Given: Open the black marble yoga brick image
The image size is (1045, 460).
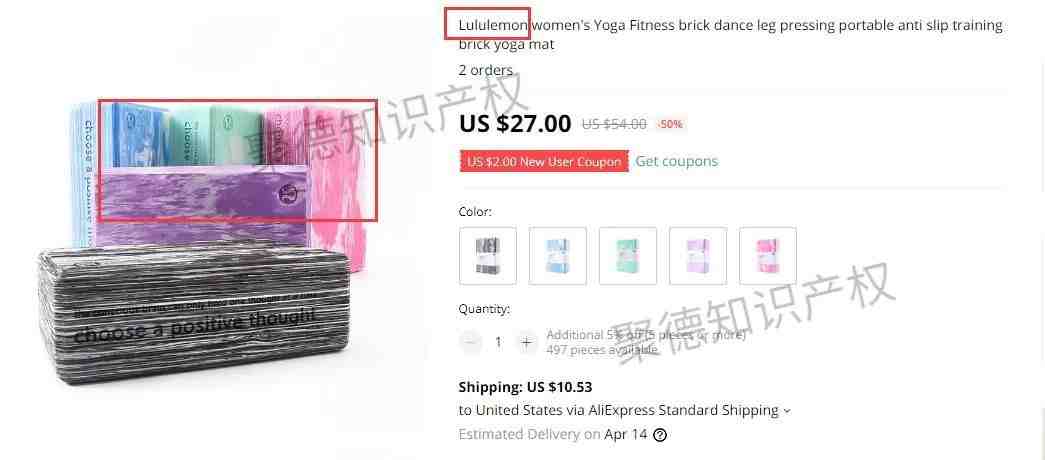Looking at the screenshot, I should pos(194,313).
